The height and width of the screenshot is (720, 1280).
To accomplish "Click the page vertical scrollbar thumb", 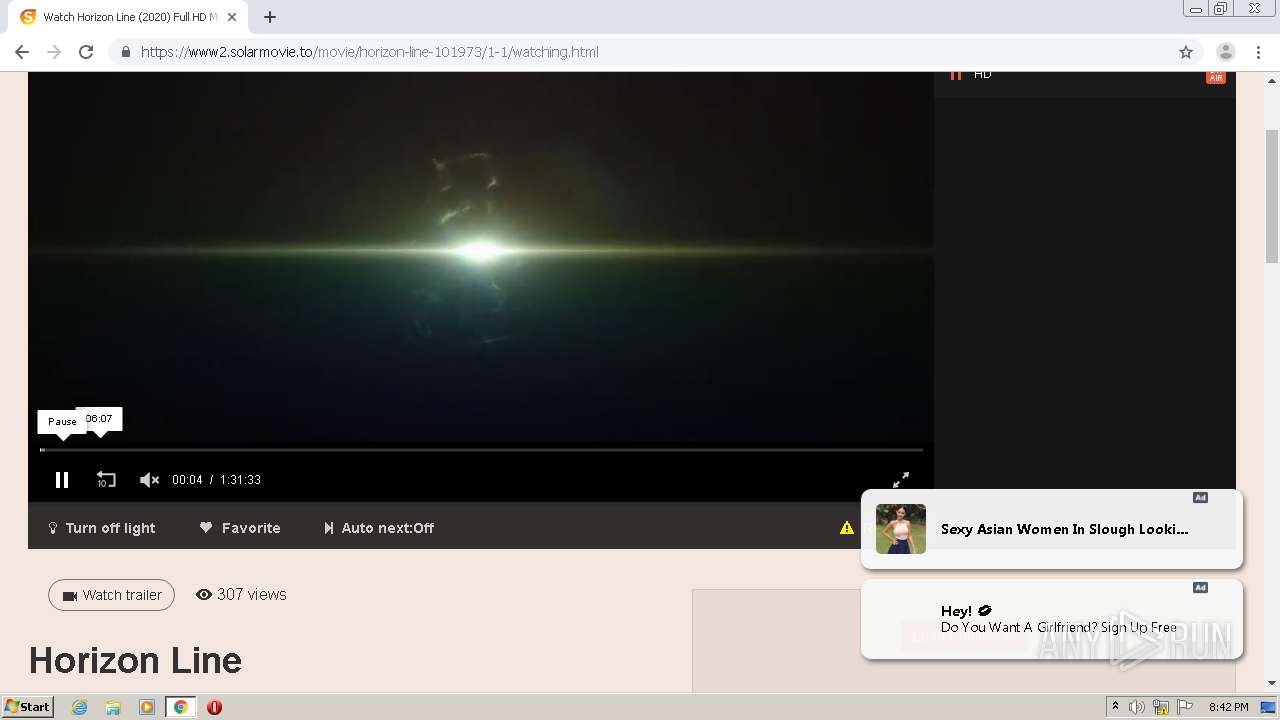I will coord(1272,195).
